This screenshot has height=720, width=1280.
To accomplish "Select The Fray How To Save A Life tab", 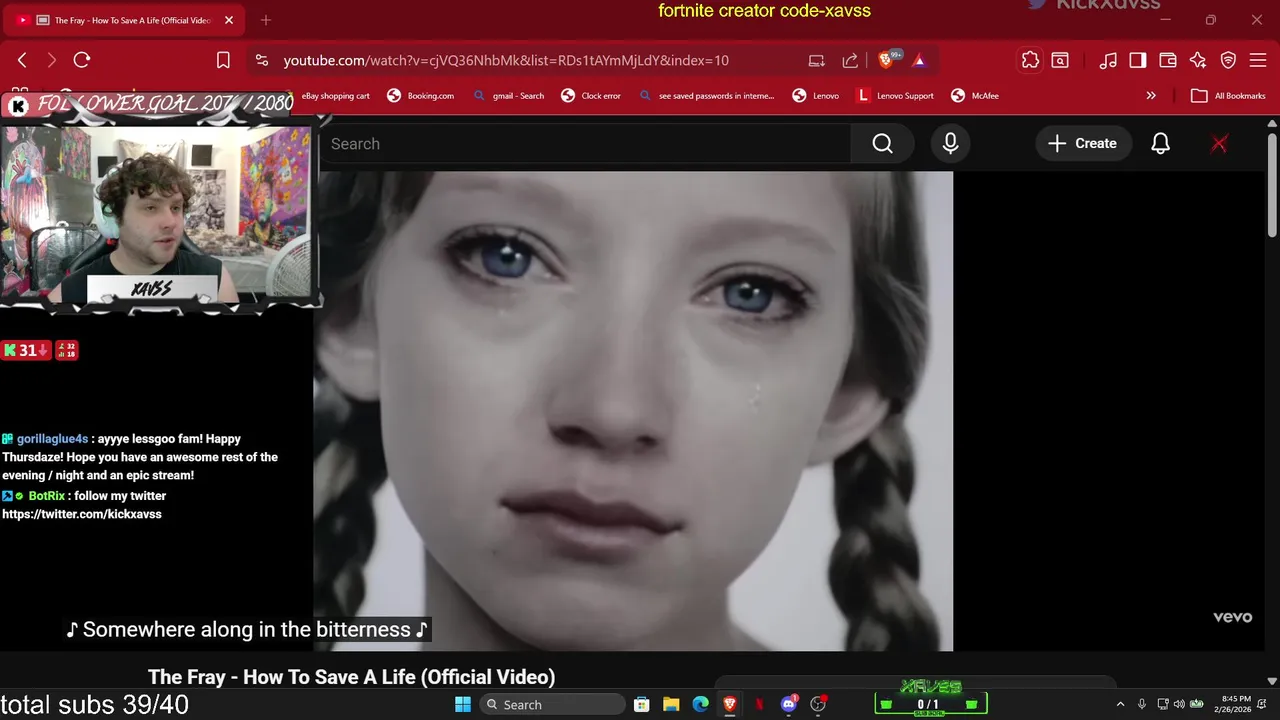I will click(125, 20).
